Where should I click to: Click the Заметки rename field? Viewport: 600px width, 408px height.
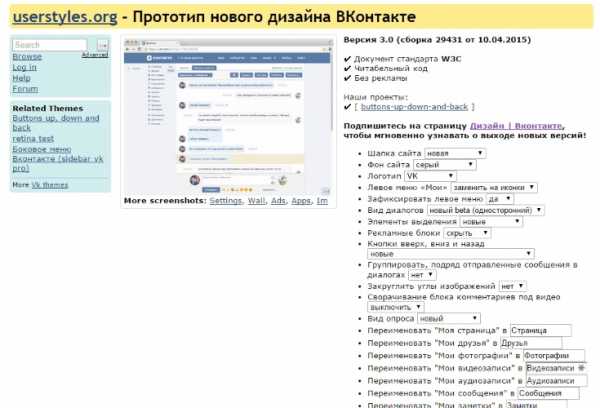click(x=536, y=405)
